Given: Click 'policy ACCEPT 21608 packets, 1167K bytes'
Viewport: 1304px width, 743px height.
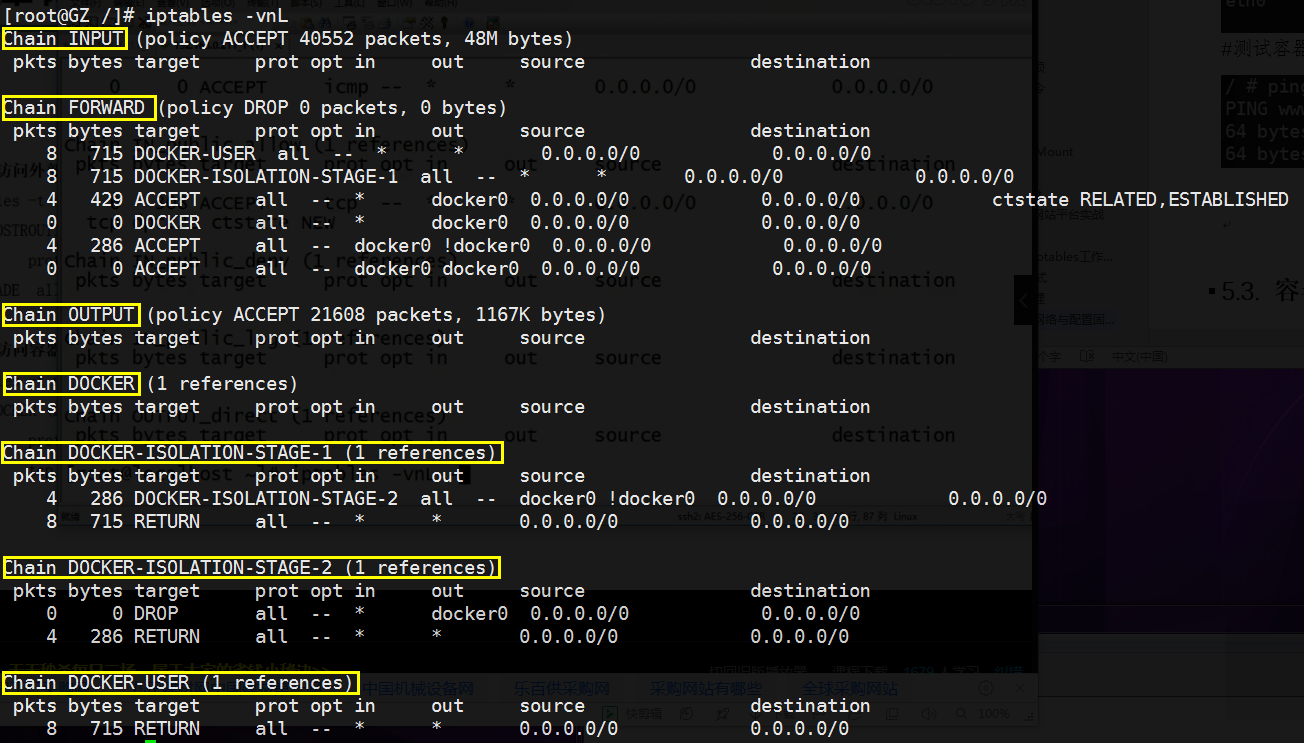Looking at the screenshot, I should tap(376, 315).
